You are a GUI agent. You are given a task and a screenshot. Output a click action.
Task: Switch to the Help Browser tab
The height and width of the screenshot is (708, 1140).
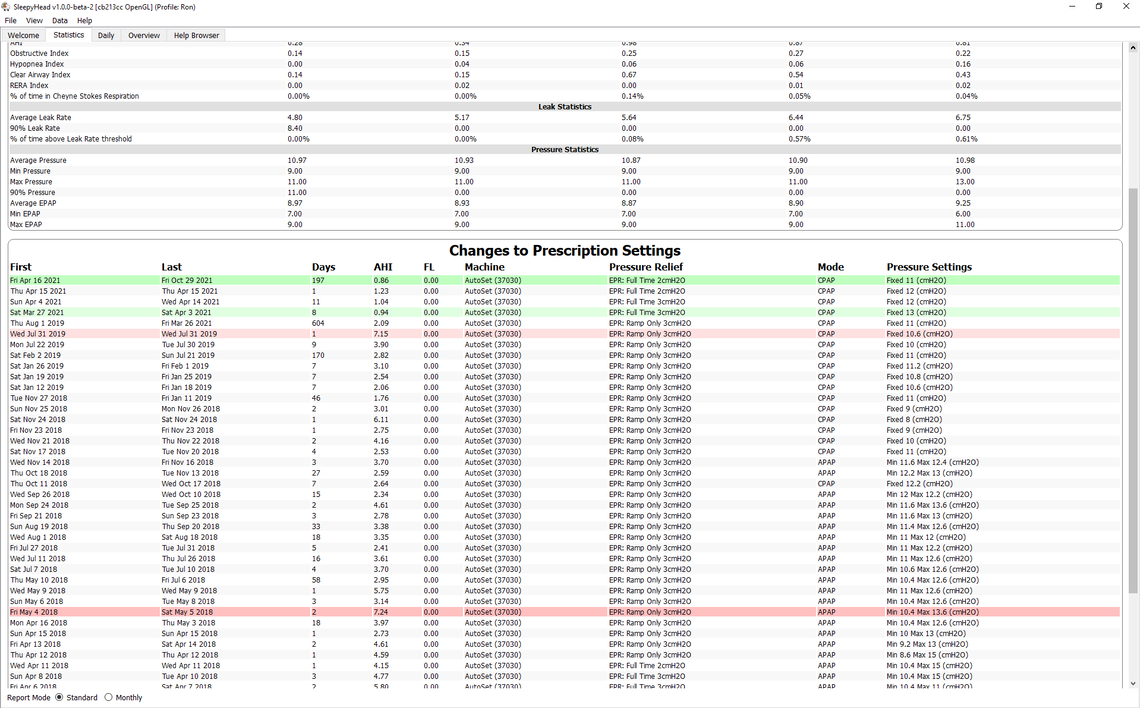point(196,35)
